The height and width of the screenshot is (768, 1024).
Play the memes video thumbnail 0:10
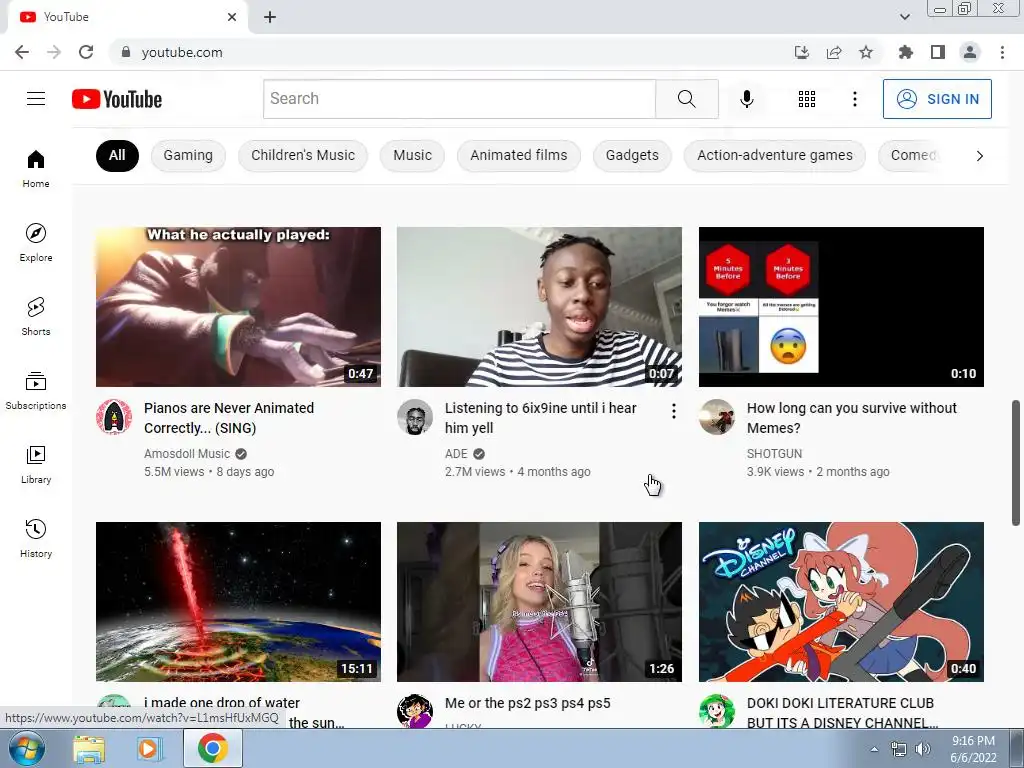pyautogui.click(x=841, y=307)
